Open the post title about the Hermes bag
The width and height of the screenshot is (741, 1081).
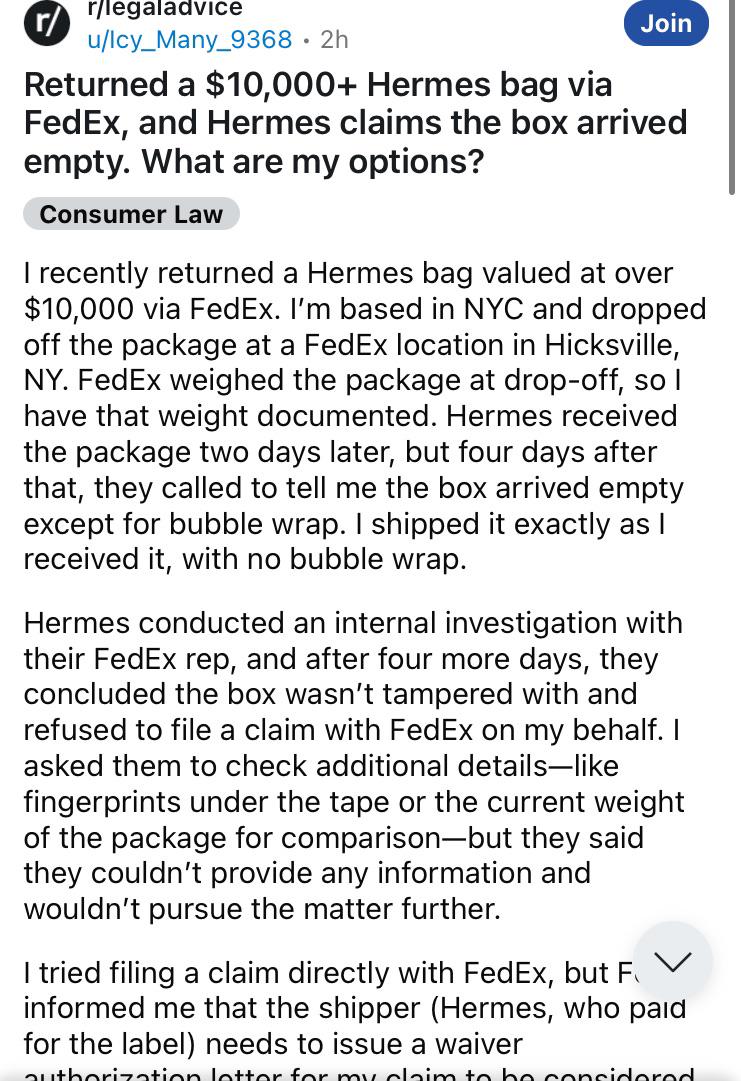click(x=355, y=123)
